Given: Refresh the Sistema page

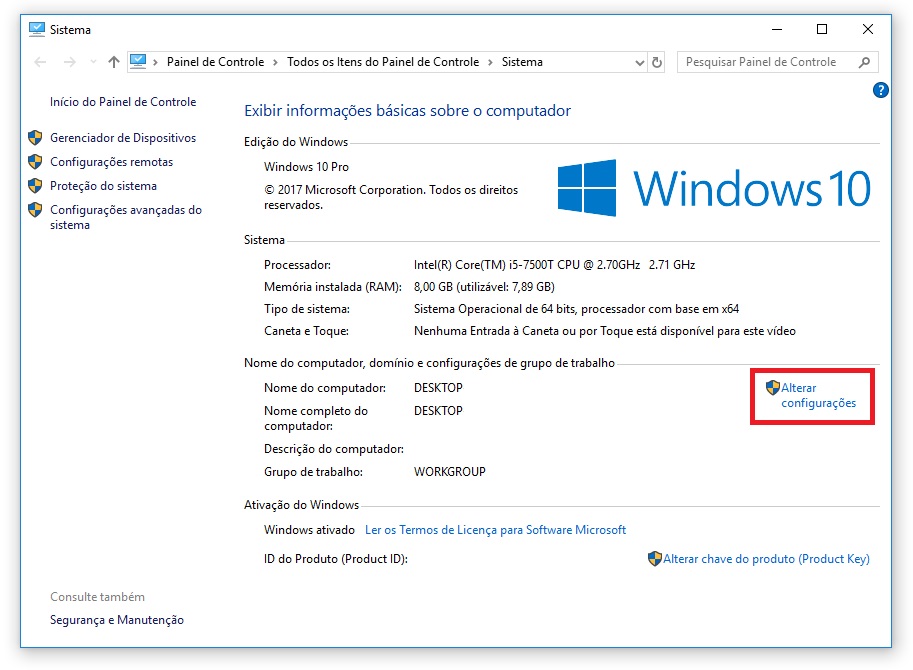Looking at the screenshot, I should [x=657, y=62].
